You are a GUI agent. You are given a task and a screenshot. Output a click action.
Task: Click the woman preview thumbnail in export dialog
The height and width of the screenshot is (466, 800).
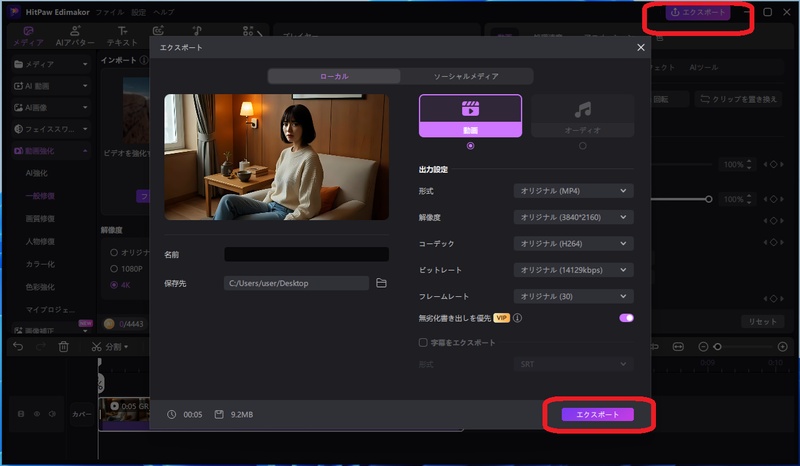pos(277,157)
